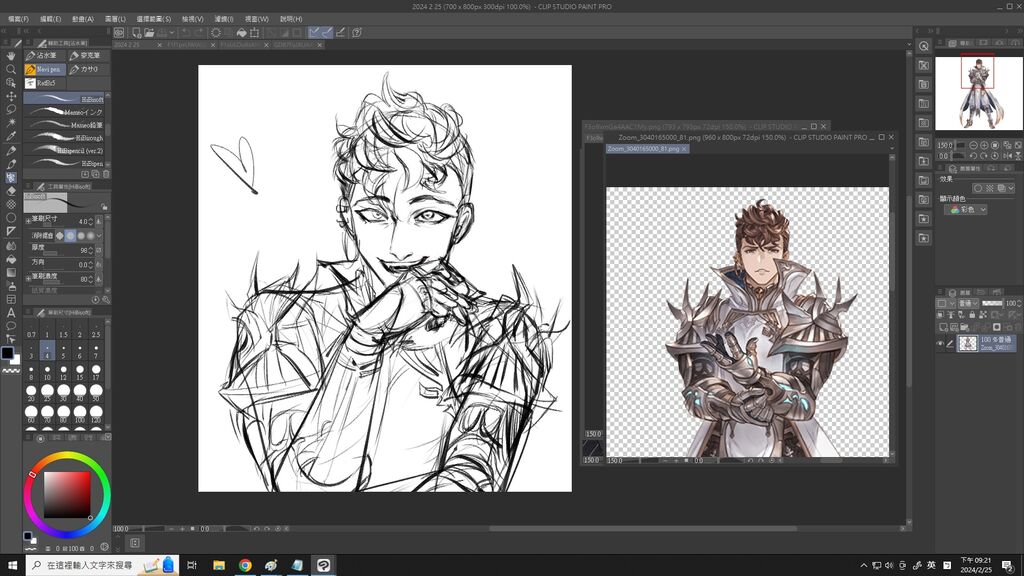Select the Lasso selection tool
The width and height of the screenshot is (1024, 576).
coord(11,109)
